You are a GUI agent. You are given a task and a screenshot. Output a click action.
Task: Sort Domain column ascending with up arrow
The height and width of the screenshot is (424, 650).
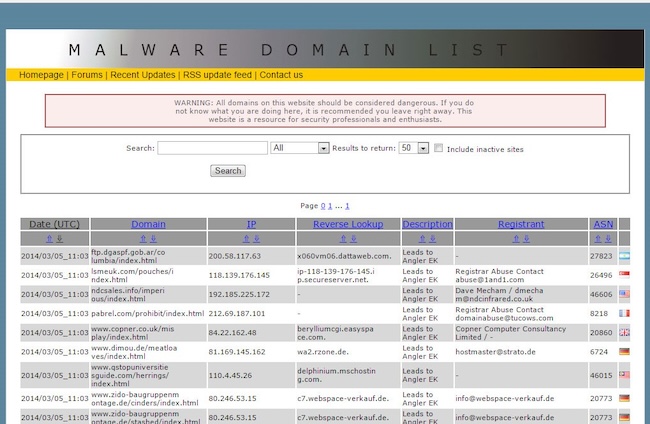point(143,239)
